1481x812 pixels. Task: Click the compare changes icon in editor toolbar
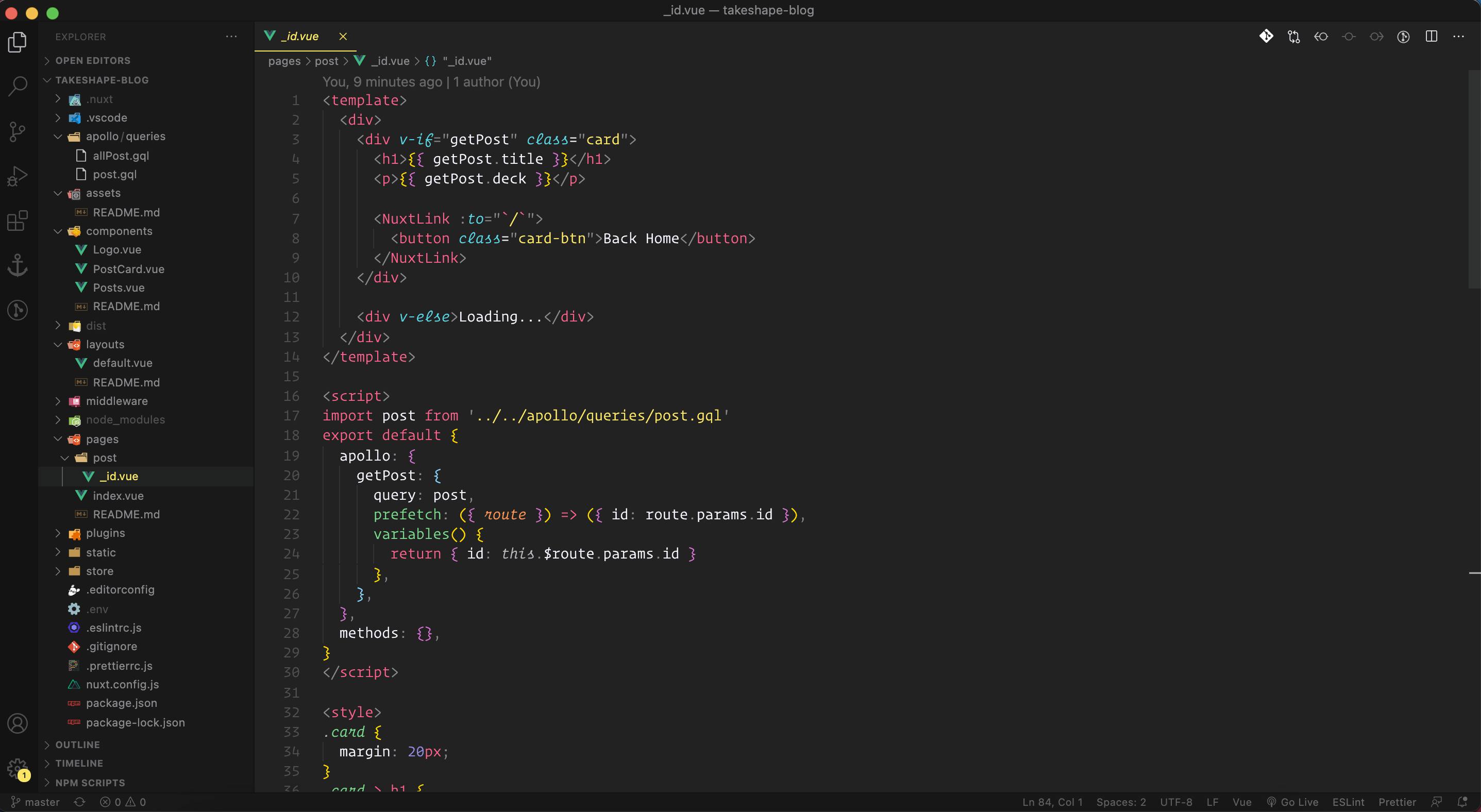tap(1293, 37)
